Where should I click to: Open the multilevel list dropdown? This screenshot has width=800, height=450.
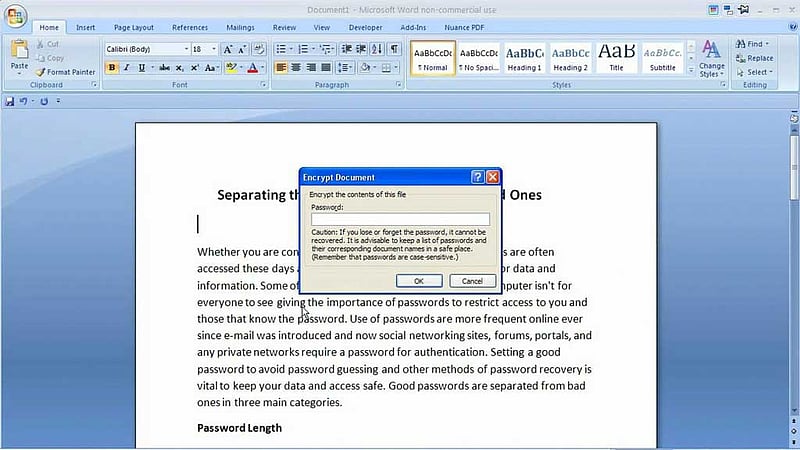point(334,49)
